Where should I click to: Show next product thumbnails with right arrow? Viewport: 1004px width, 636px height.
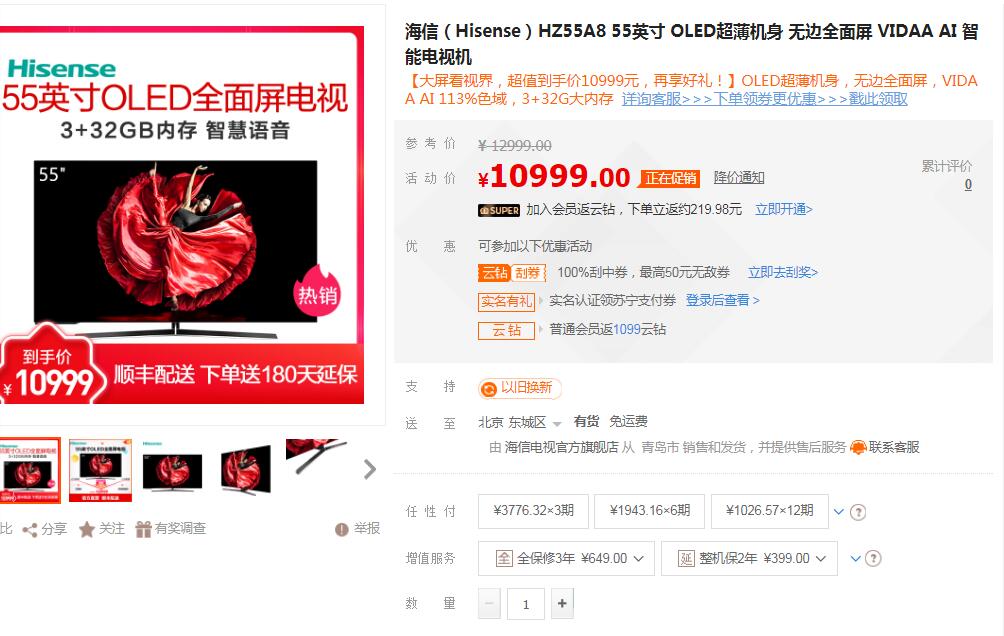369,469
